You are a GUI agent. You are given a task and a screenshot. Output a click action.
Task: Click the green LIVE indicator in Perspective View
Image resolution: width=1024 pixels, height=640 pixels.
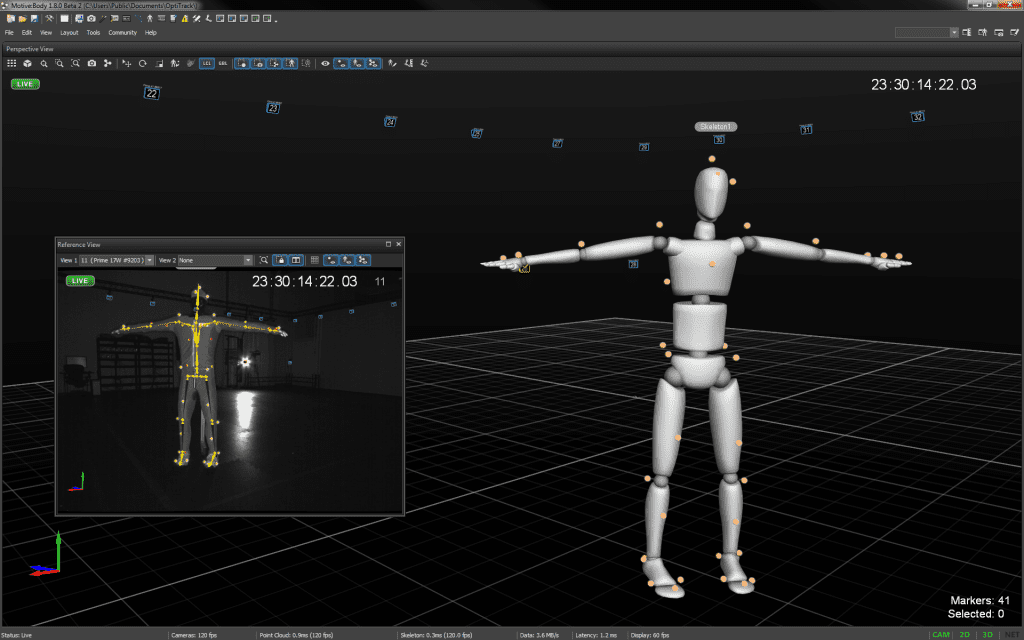25,84
